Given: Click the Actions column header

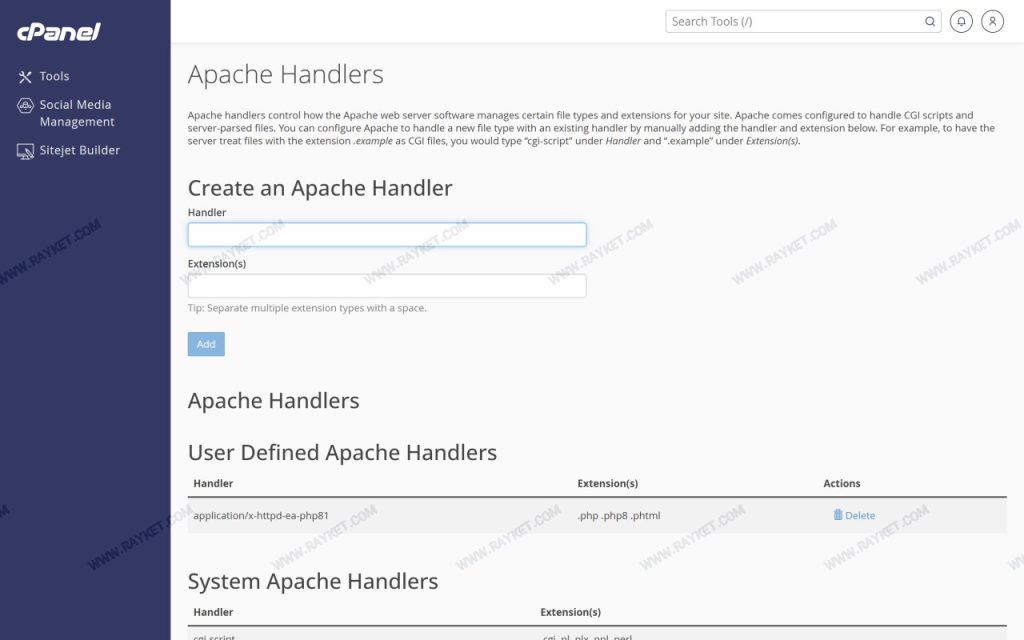Looking at the screenshot, I should (842, 483).
